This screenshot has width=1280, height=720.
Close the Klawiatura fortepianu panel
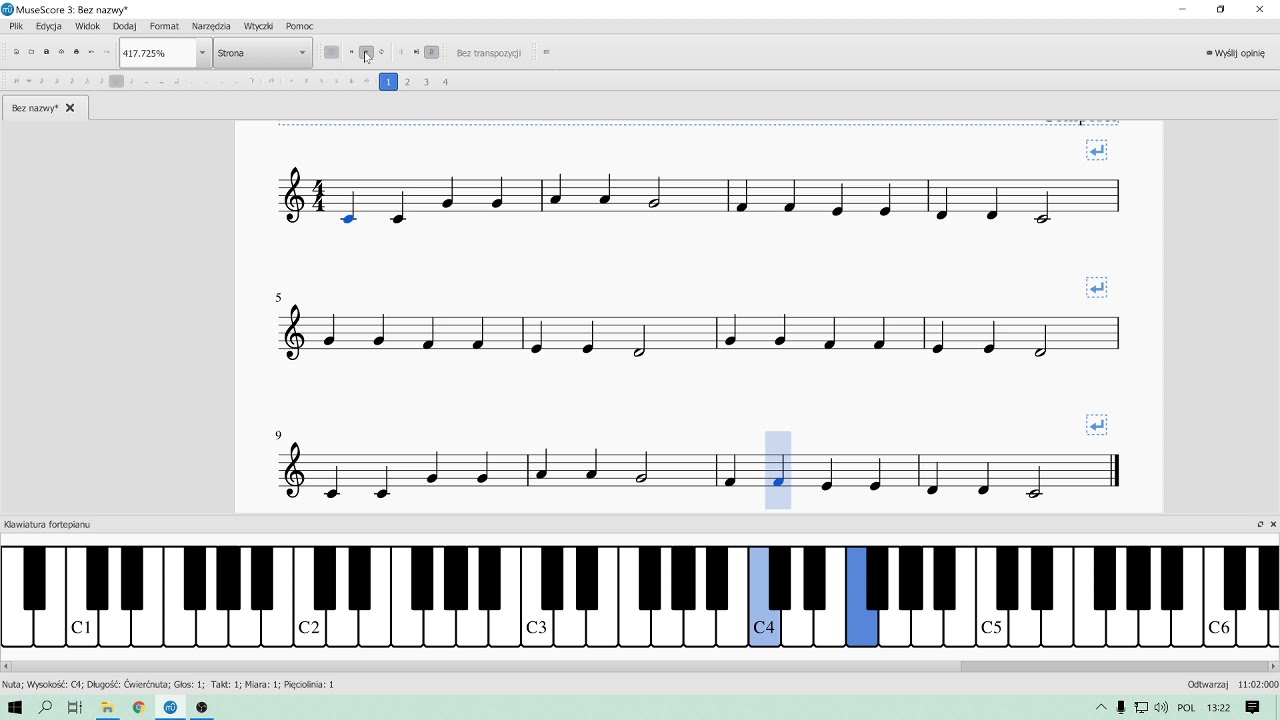tap(1273, 524)
